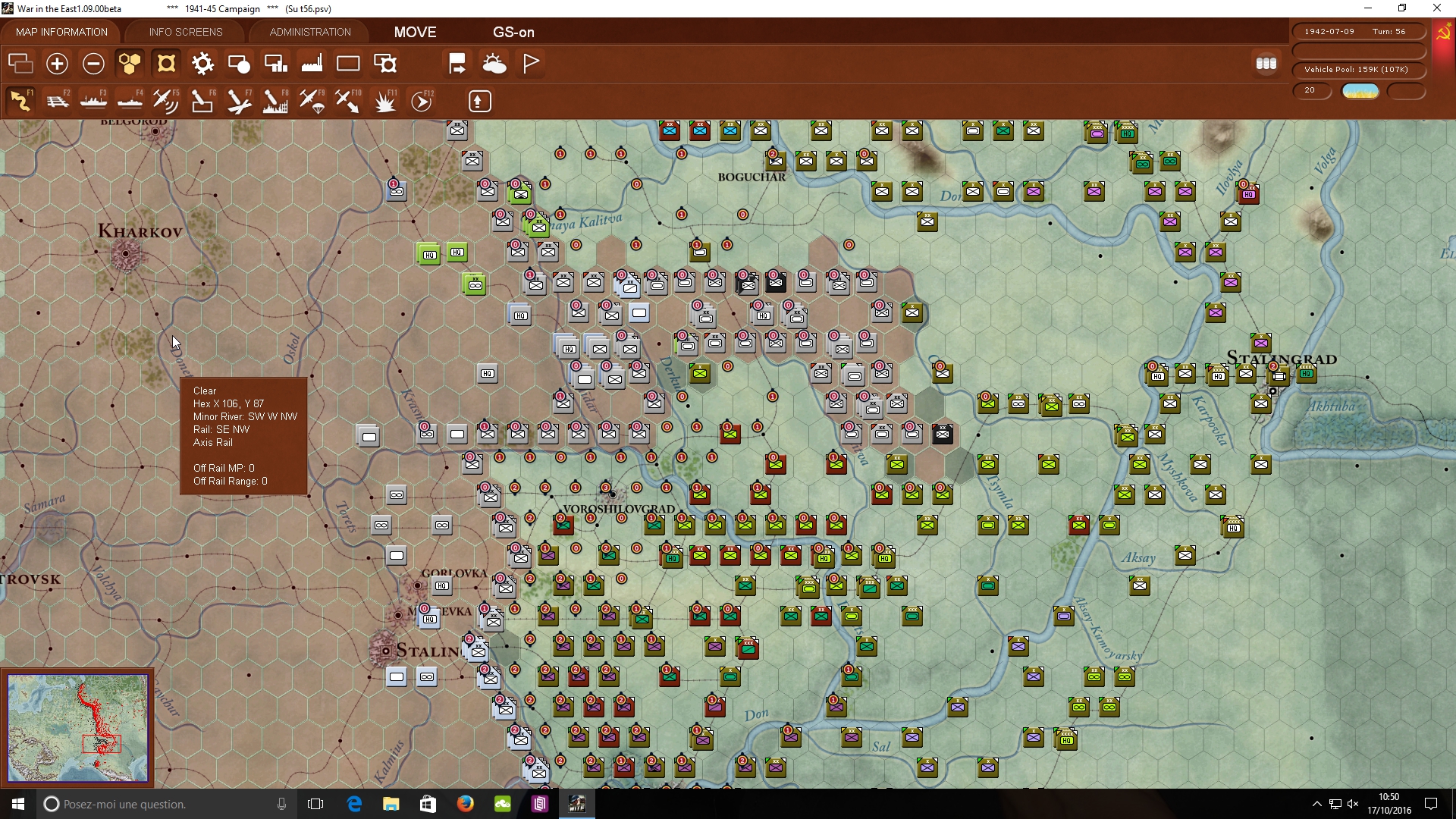Zoom in with the plus icon

coord(57,64)
